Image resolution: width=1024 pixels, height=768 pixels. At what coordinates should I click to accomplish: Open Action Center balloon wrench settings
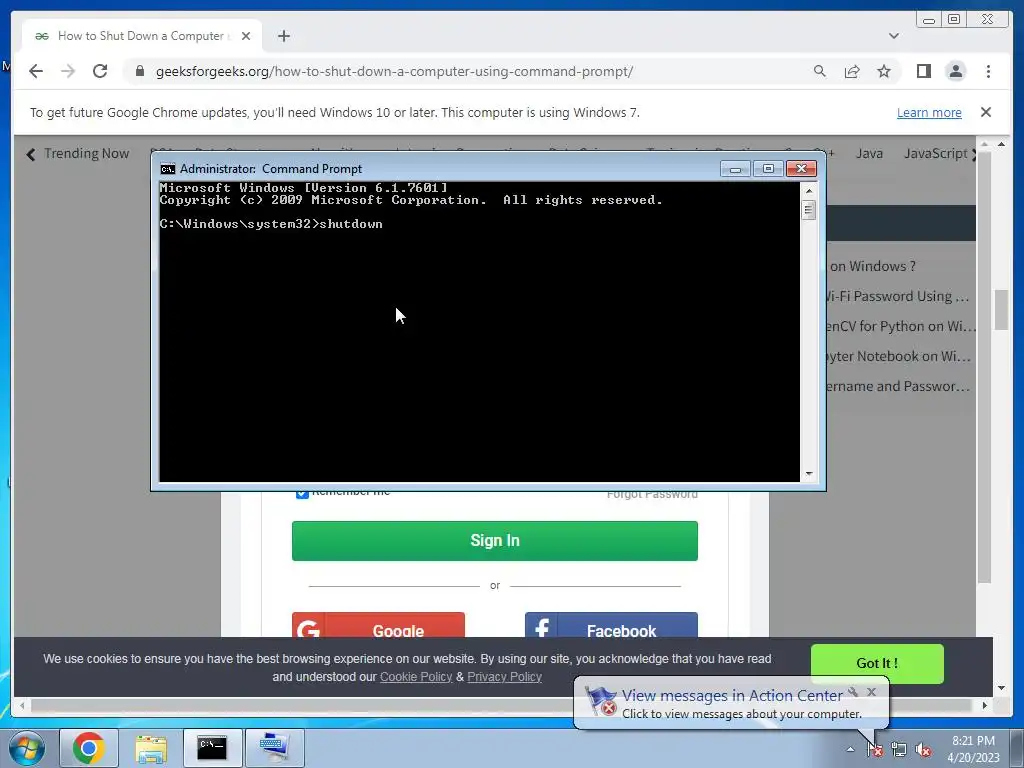click(852, 692)
